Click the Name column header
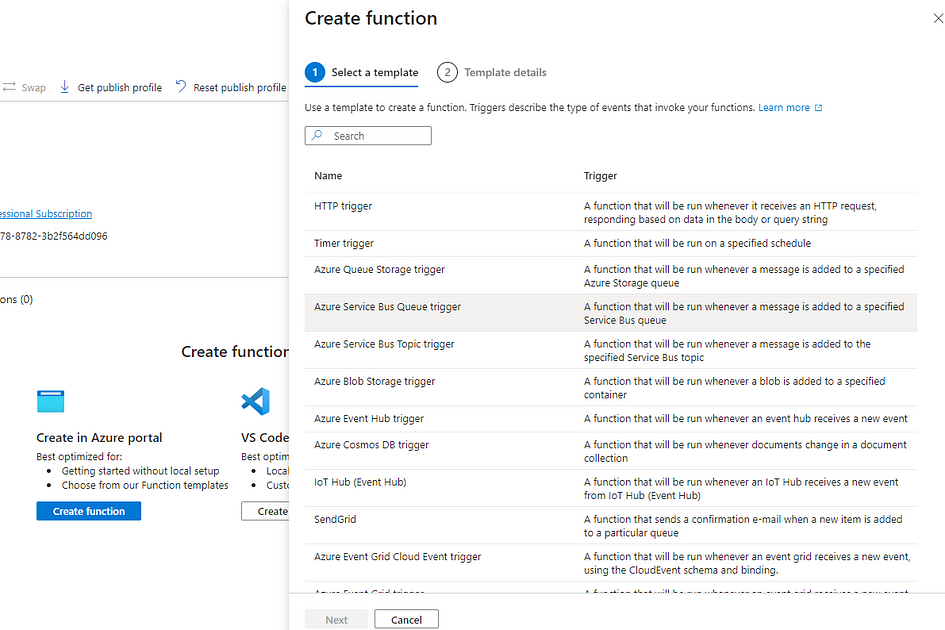Screen dimensions: 945x630 pos(328,176)
